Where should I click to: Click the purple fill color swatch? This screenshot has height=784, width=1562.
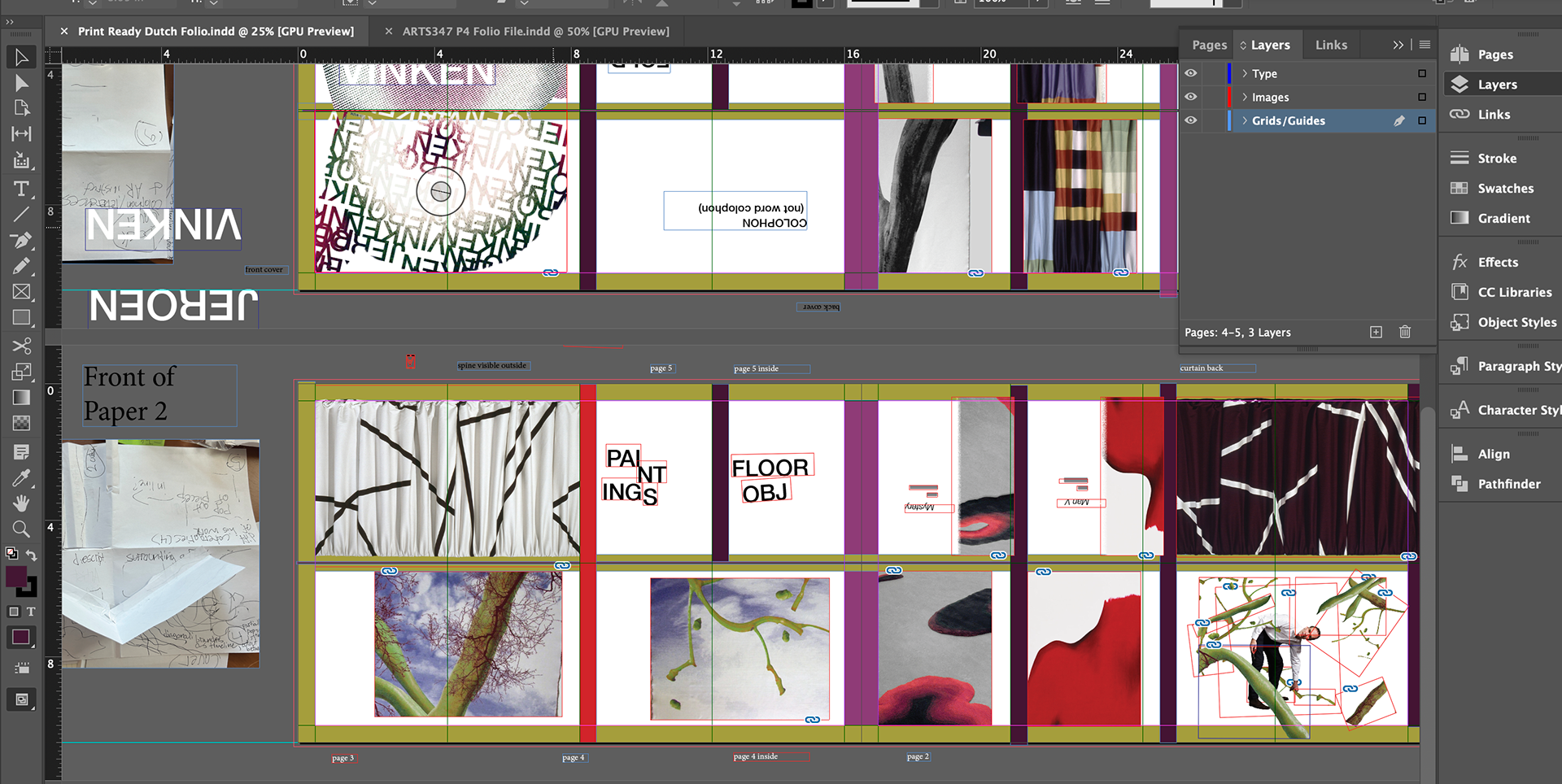pyautogui.click(x=15, y=576)
